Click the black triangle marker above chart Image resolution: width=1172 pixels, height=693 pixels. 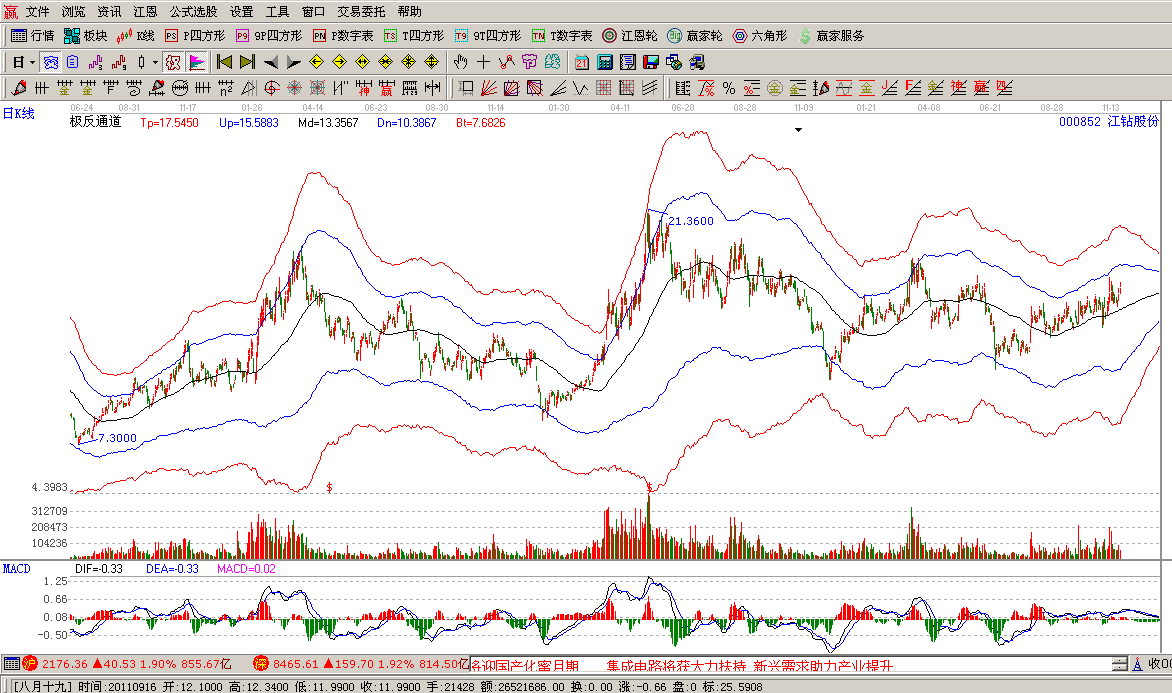click(798, 130)
